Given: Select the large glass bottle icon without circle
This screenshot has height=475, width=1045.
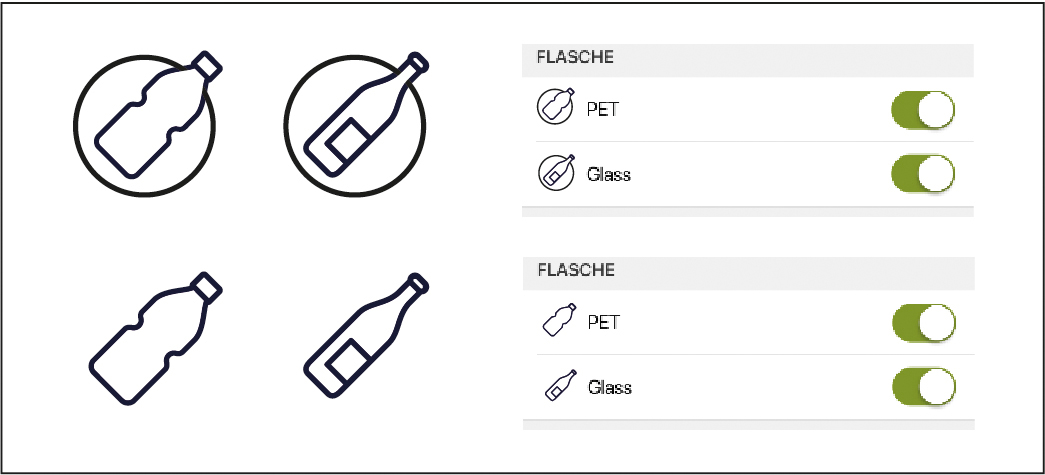Looking at the screenshot, I should 366,335.
